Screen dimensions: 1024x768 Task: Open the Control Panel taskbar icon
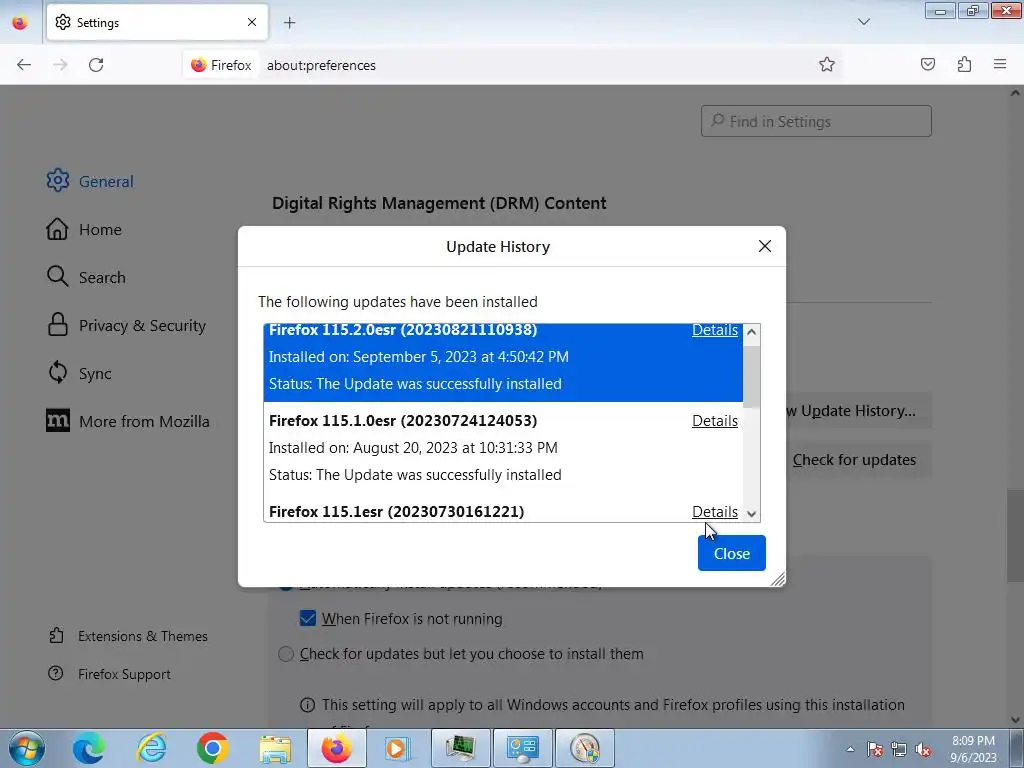tap(522, 748)
